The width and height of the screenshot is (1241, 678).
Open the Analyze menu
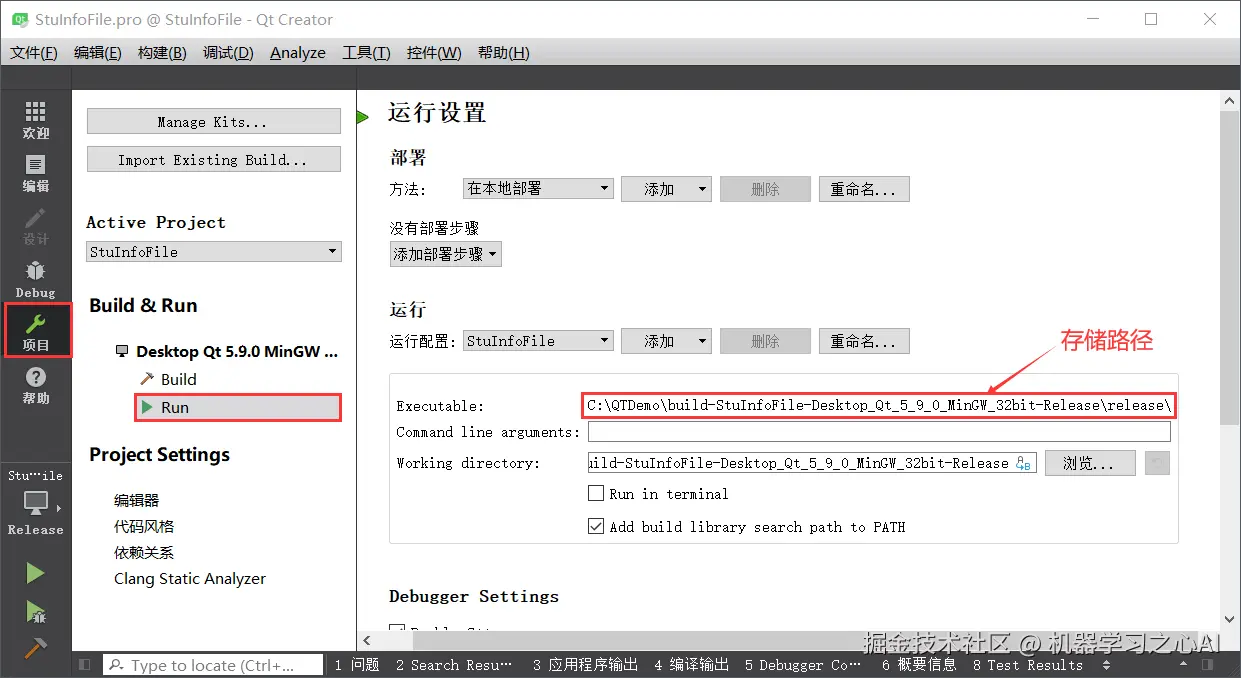coord(298,52)
